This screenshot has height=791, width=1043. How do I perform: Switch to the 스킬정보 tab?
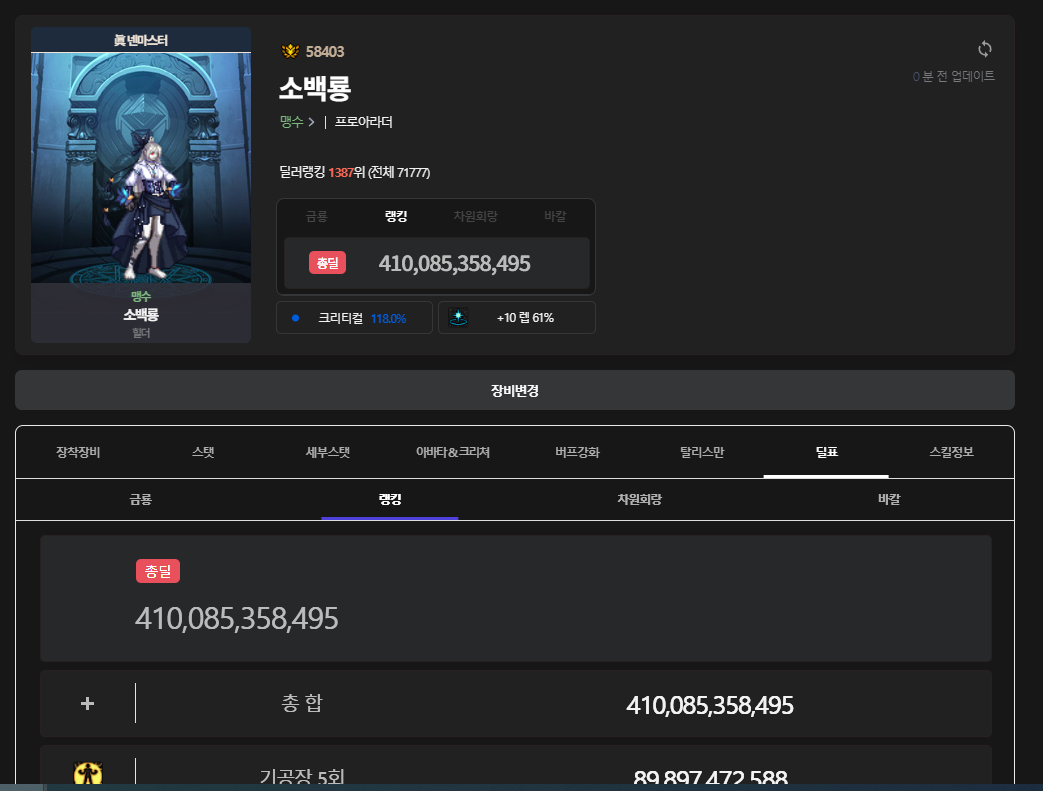(x=951, y=452)
